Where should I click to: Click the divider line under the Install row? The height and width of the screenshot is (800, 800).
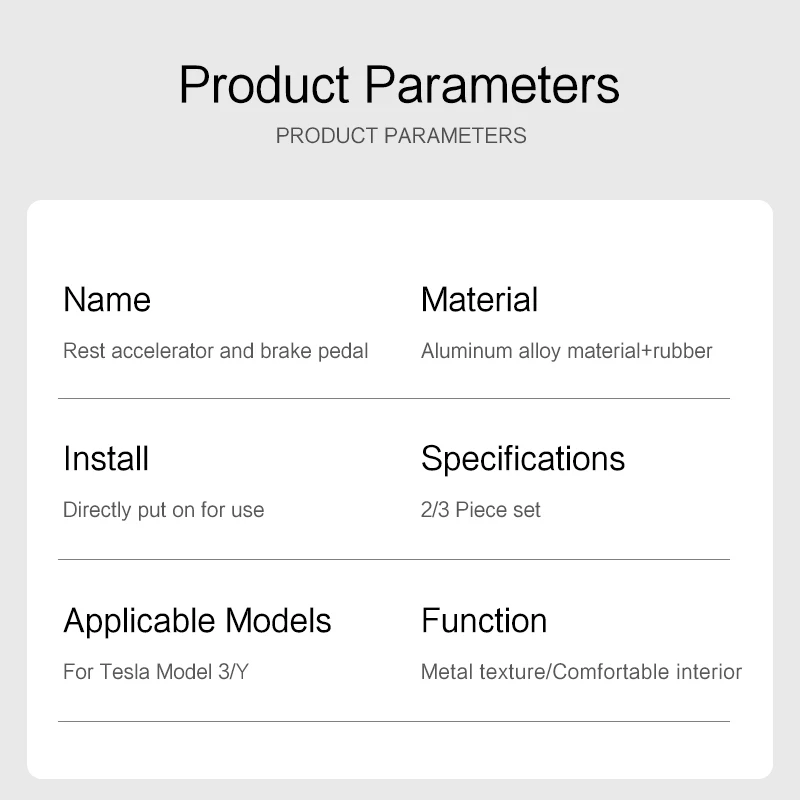(x=394, y=559)
